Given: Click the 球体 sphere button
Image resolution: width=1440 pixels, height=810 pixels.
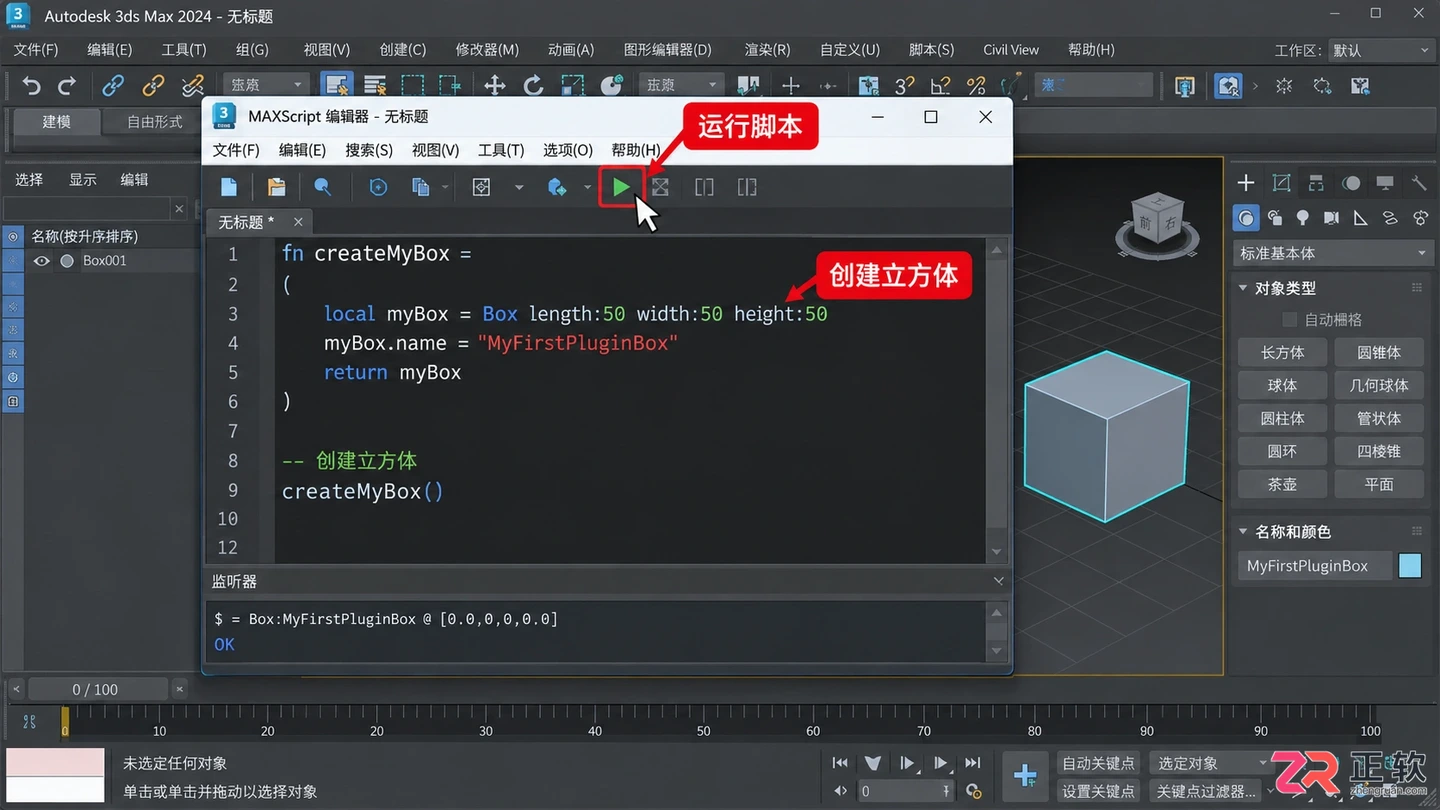Looking at the screenshot, I should [1282, 386].
